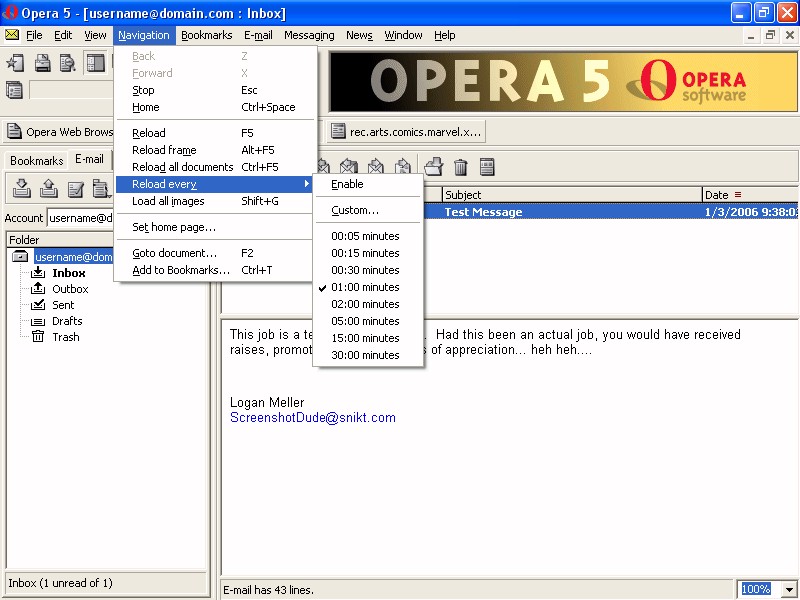Click the Outbox folder icon
800x600 pixels.
click(x=38, y=289)
